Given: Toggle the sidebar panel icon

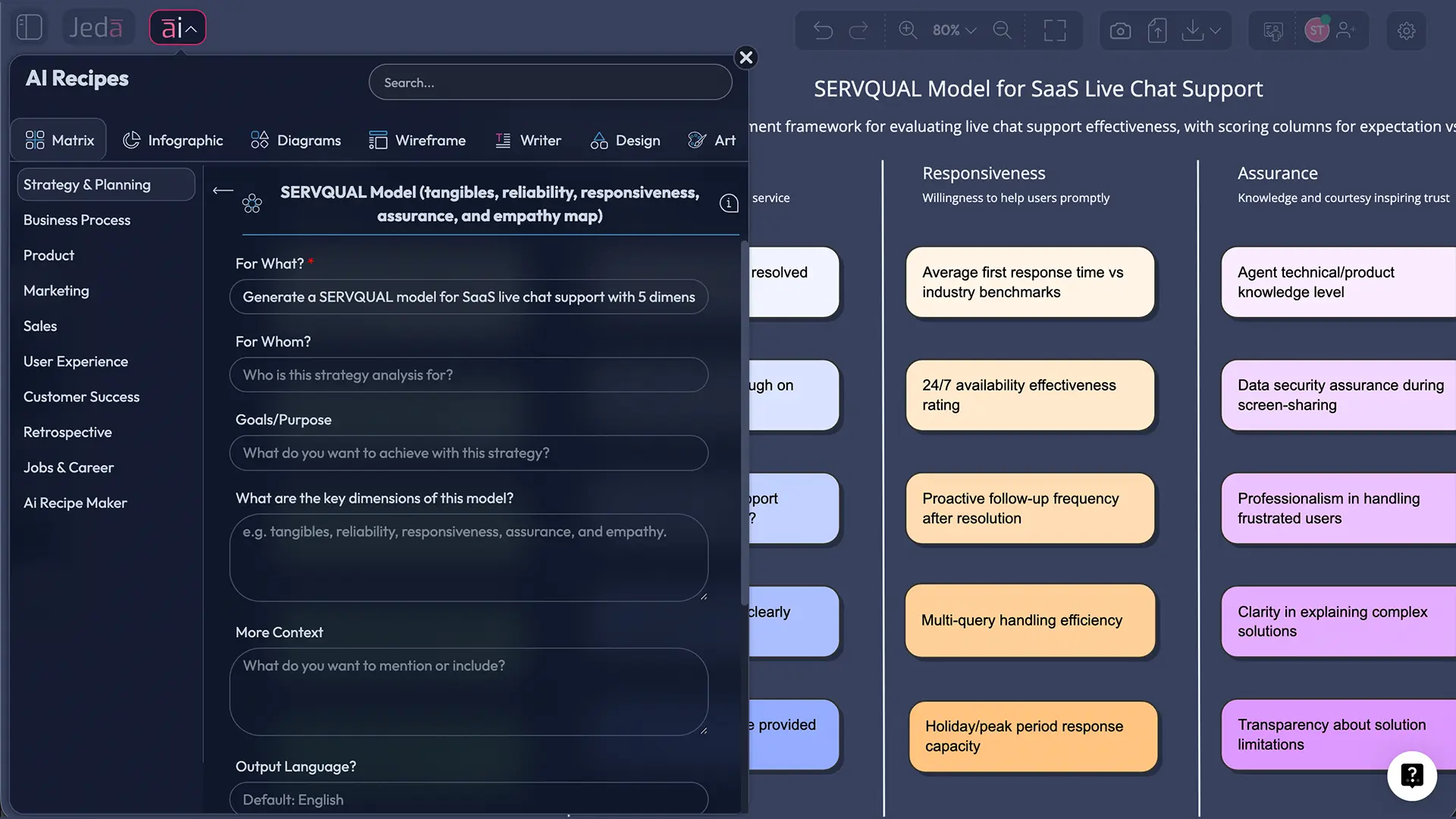Looking at the screenshot, I should click(x=29, y=27).
